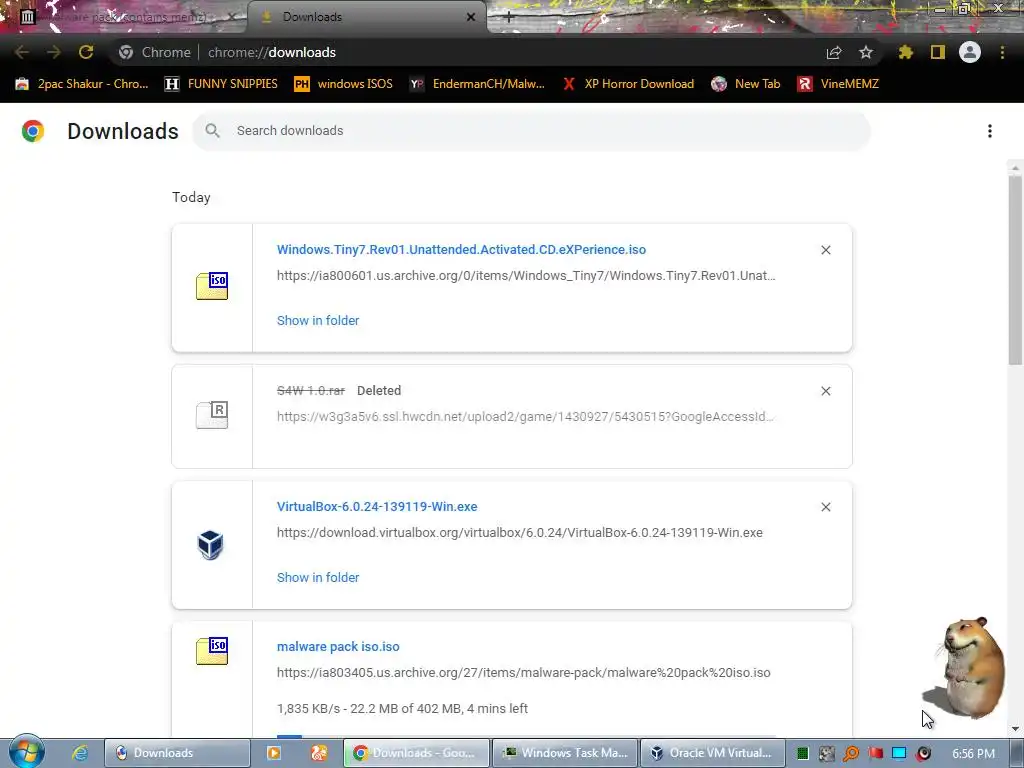Click the Tiny7 iso file icon
The width and height of the screenshot is (1024, 768).
coord(212,286)
